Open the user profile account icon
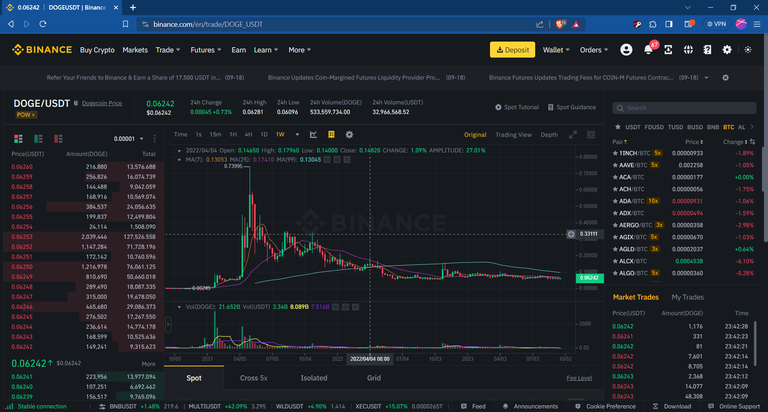The image size is (768, 412). pyautogui.click(x=626, y=49)
